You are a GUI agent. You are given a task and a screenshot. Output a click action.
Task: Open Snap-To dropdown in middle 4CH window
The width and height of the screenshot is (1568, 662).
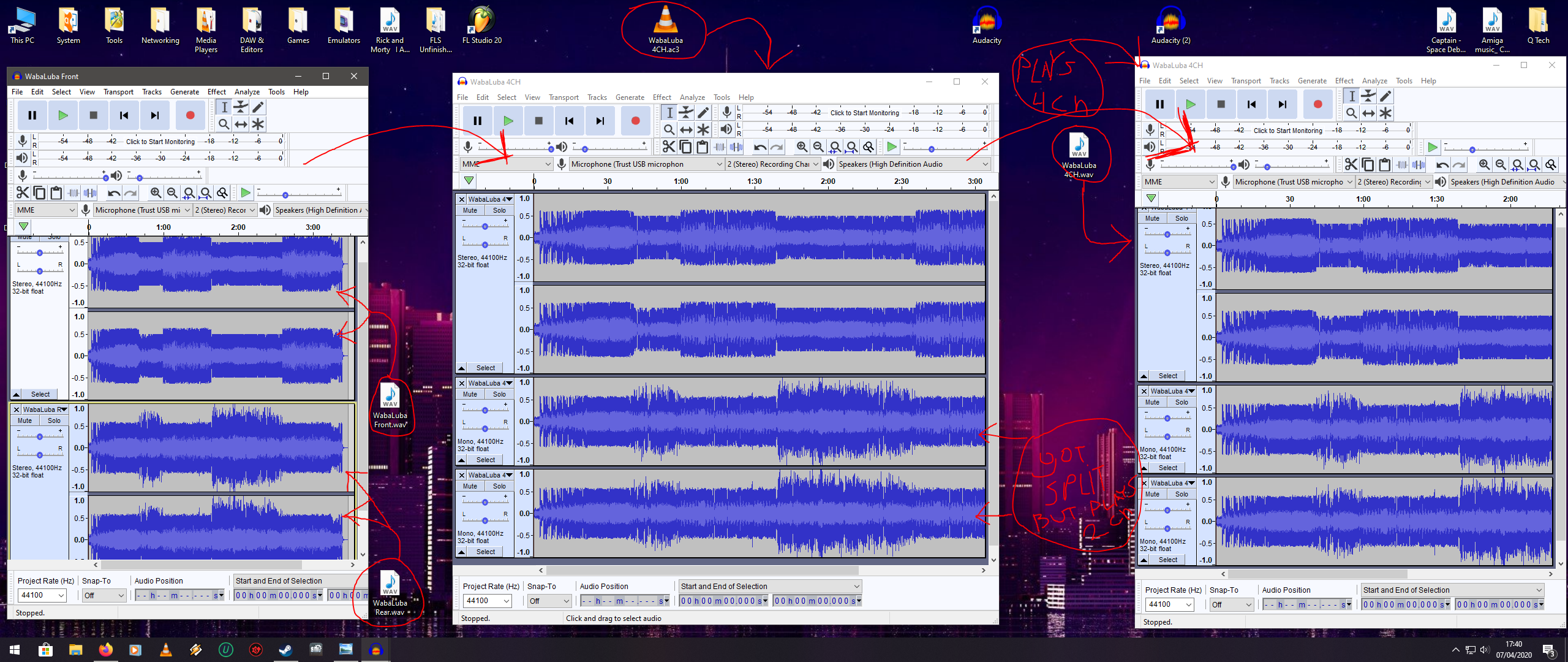549,601
